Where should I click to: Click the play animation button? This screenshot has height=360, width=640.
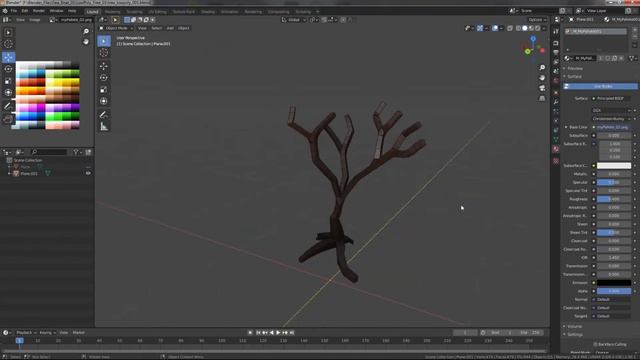click(x=278, y=333)
